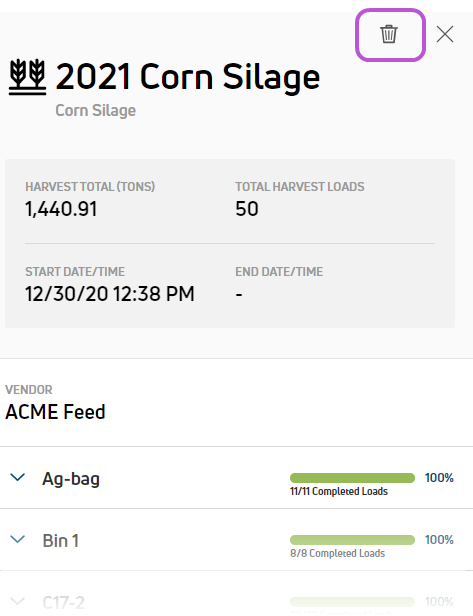Click the 11/11 Completed Loads text
The width and height of the screenshot is (473, 616).
[339, 491]
